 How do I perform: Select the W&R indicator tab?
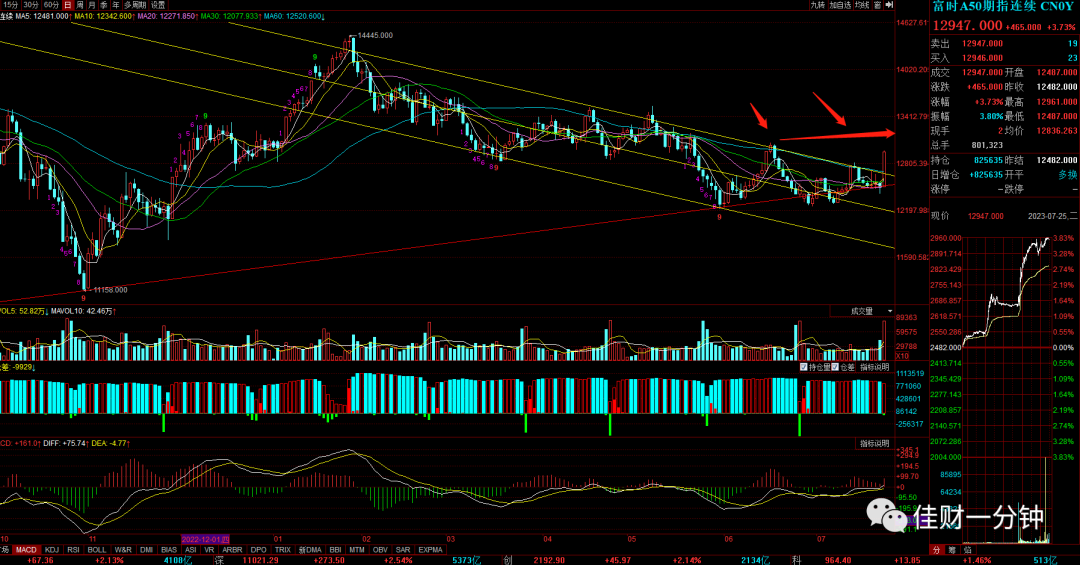pyautogui.click(x=123, y=550)
